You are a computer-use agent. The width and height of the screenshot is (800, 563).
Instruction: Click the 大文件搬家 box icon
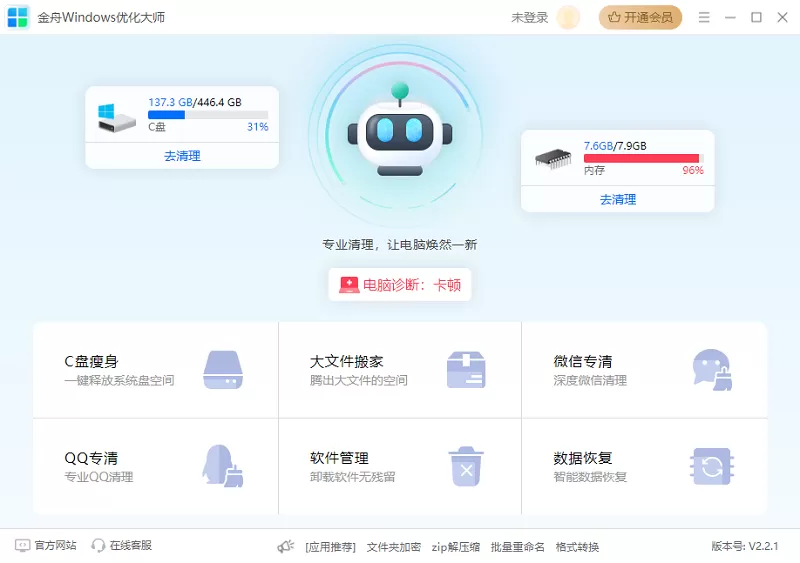[x=466, y=370]
